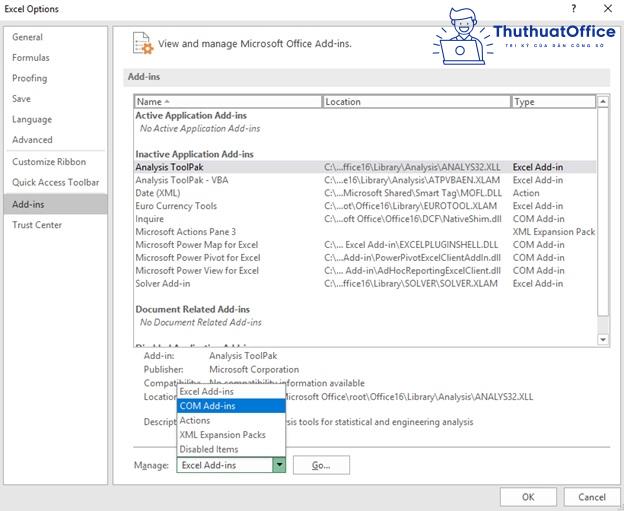Image resolution: width=624 pixels, height=511 pixels.
Task: Select Microsoft Actions Pane 3 row
Action: [365, 232]
